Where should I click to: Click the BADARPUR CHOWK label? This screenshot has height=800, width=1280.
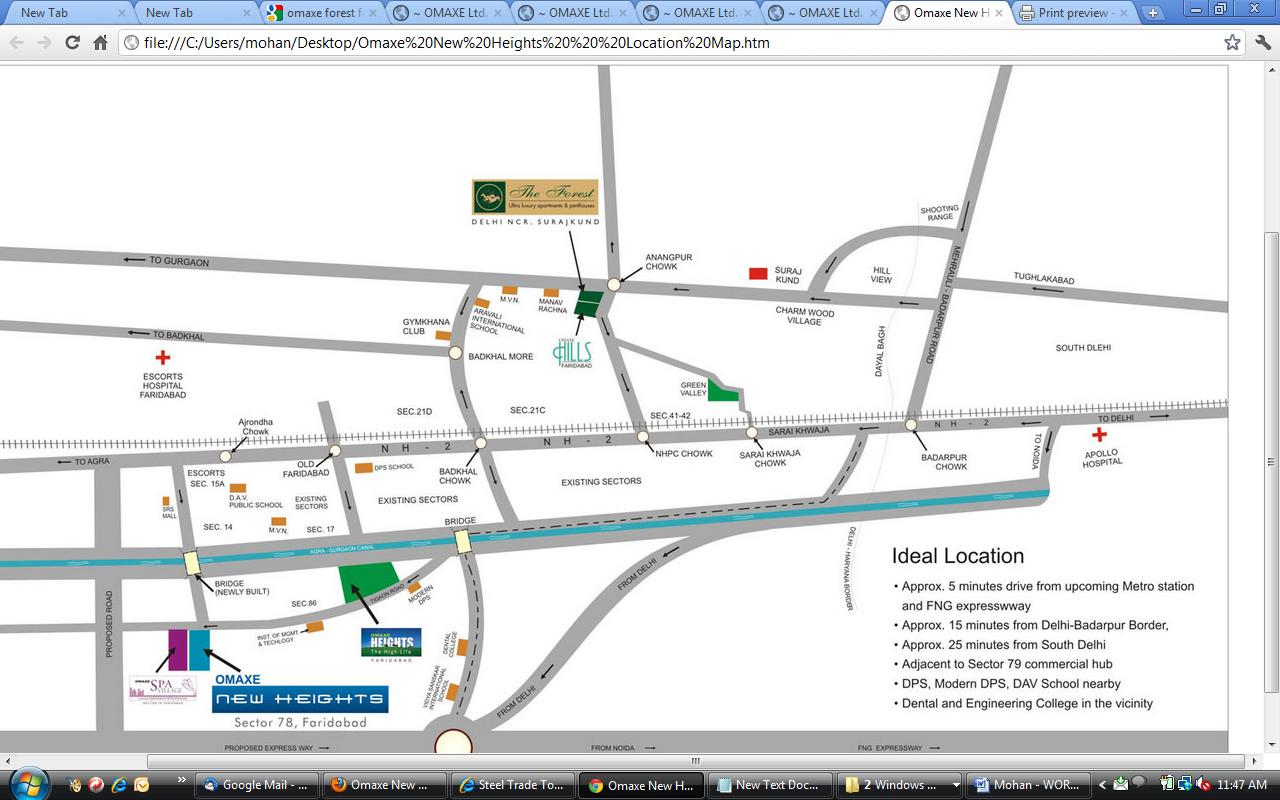click(944, 462)
